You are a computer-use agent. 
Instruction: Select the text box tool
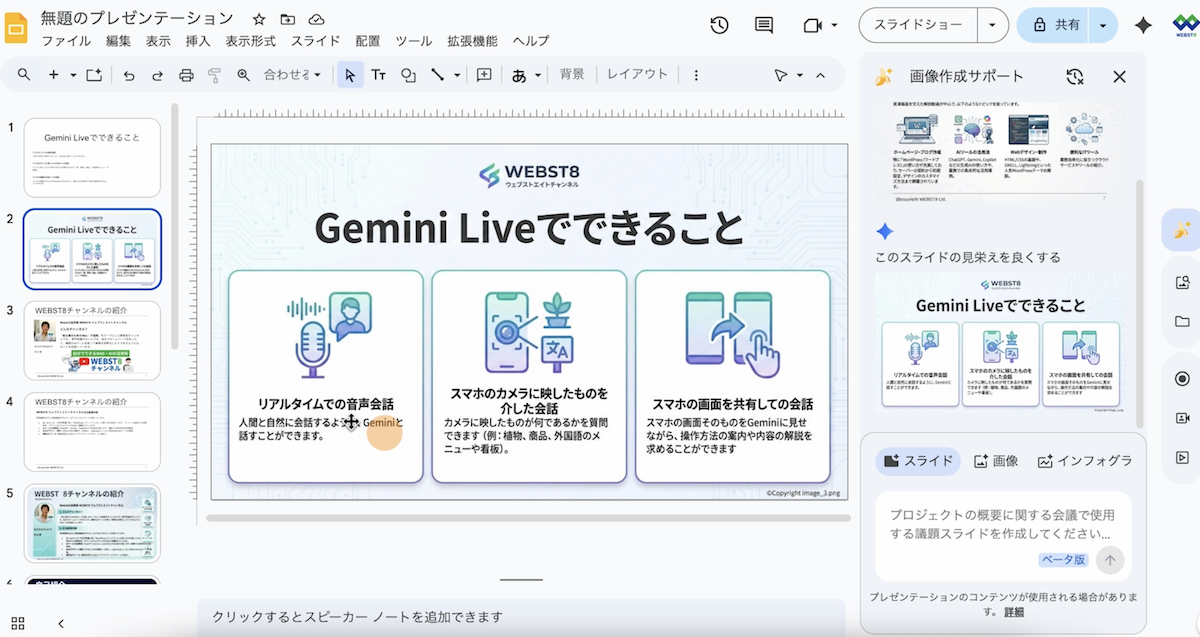click(378, 75)
